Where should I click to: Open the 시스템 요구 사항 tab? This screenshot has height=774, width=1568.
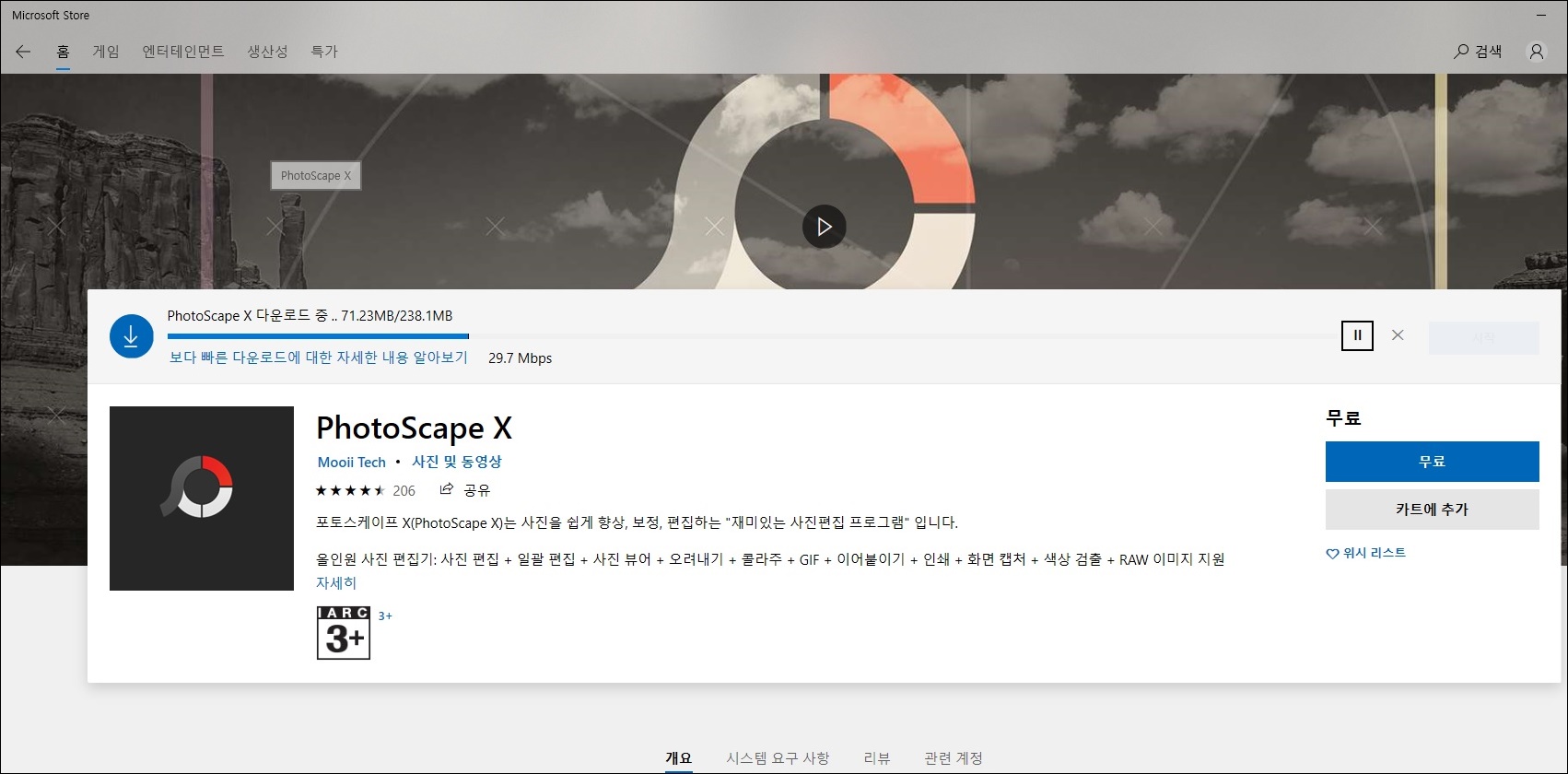pyautogui.click(x=778, y=758)
